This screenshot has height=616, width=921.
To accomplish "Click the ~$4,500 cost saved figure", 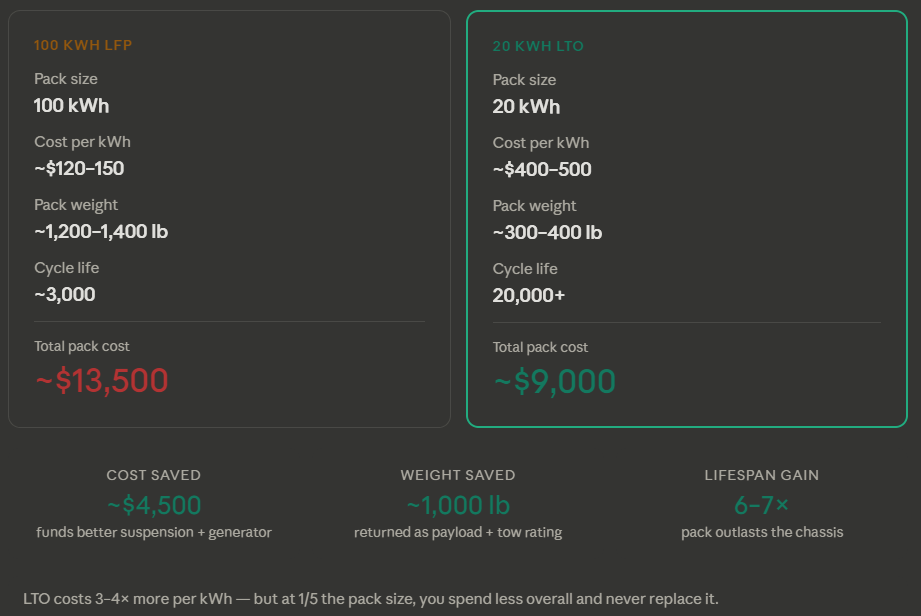I will (x=153, y=504).
